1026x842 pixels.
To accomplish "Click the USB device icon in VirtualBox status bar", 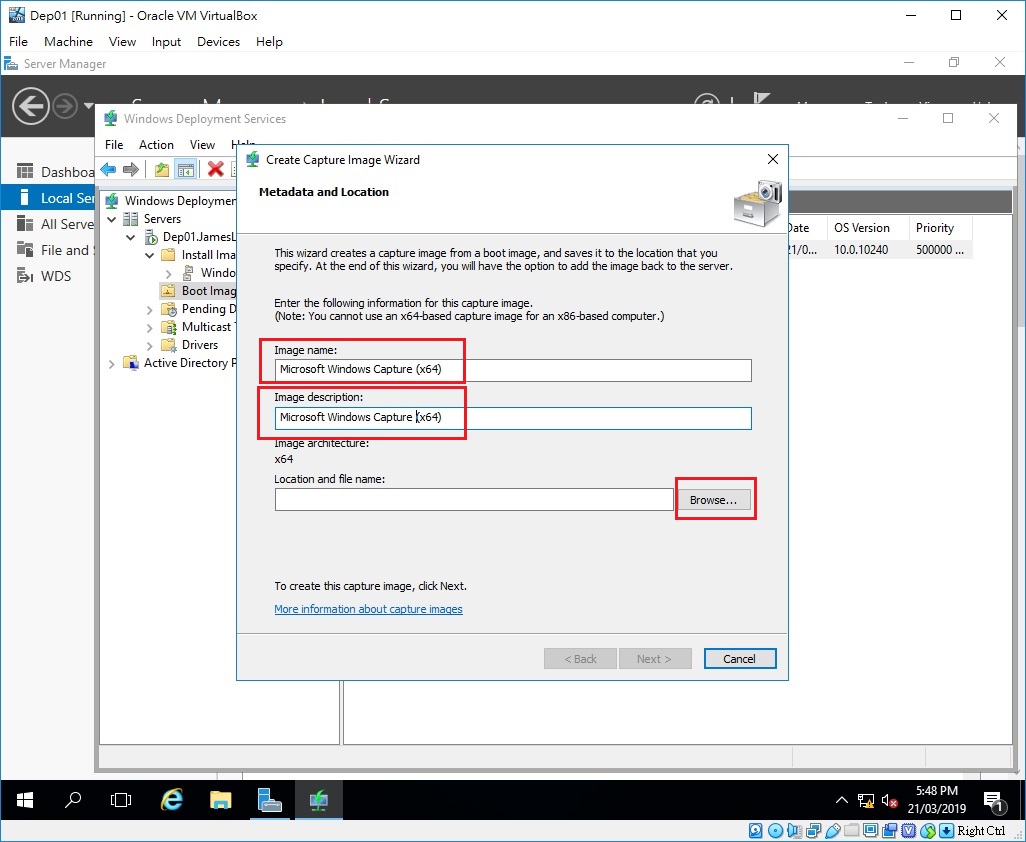I will tap(833, 831).
